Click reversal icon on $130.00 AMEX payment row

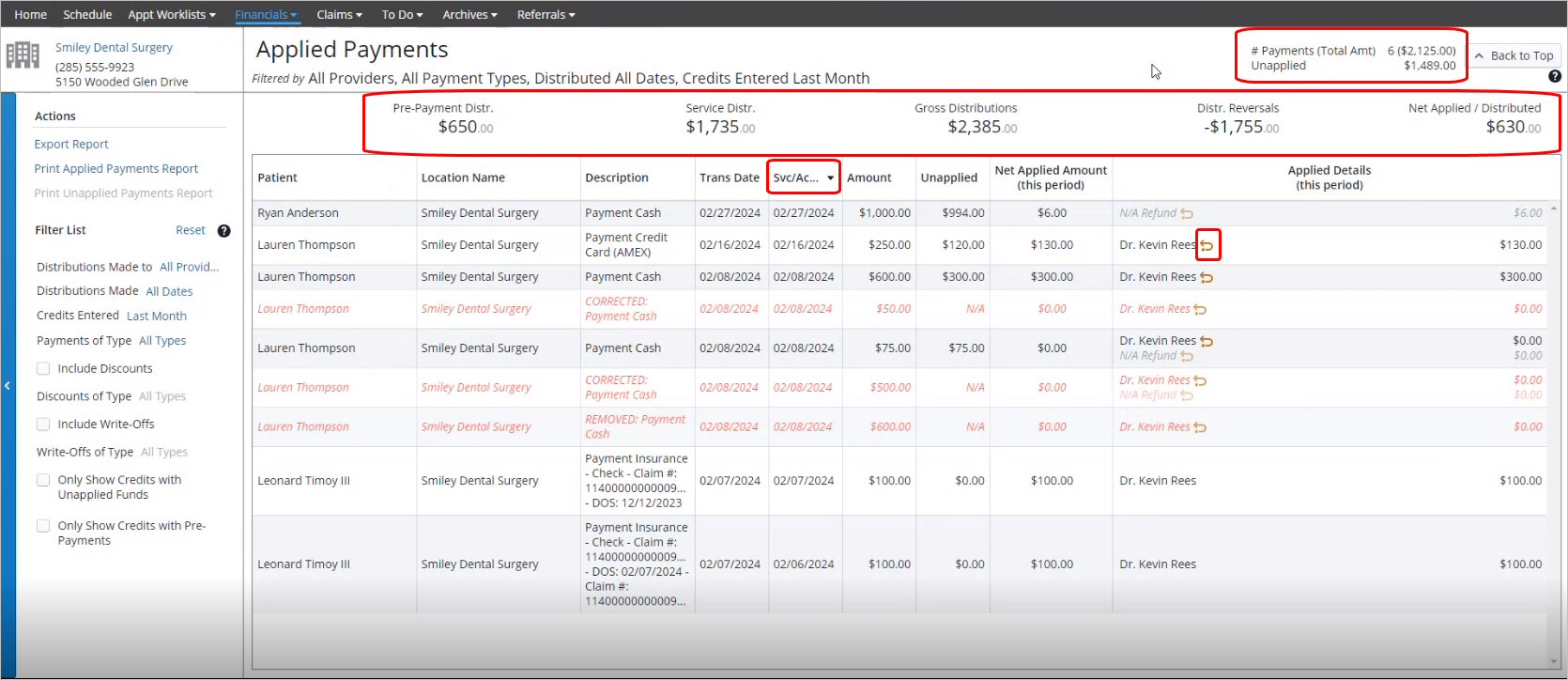click(x=1207, y=245)
